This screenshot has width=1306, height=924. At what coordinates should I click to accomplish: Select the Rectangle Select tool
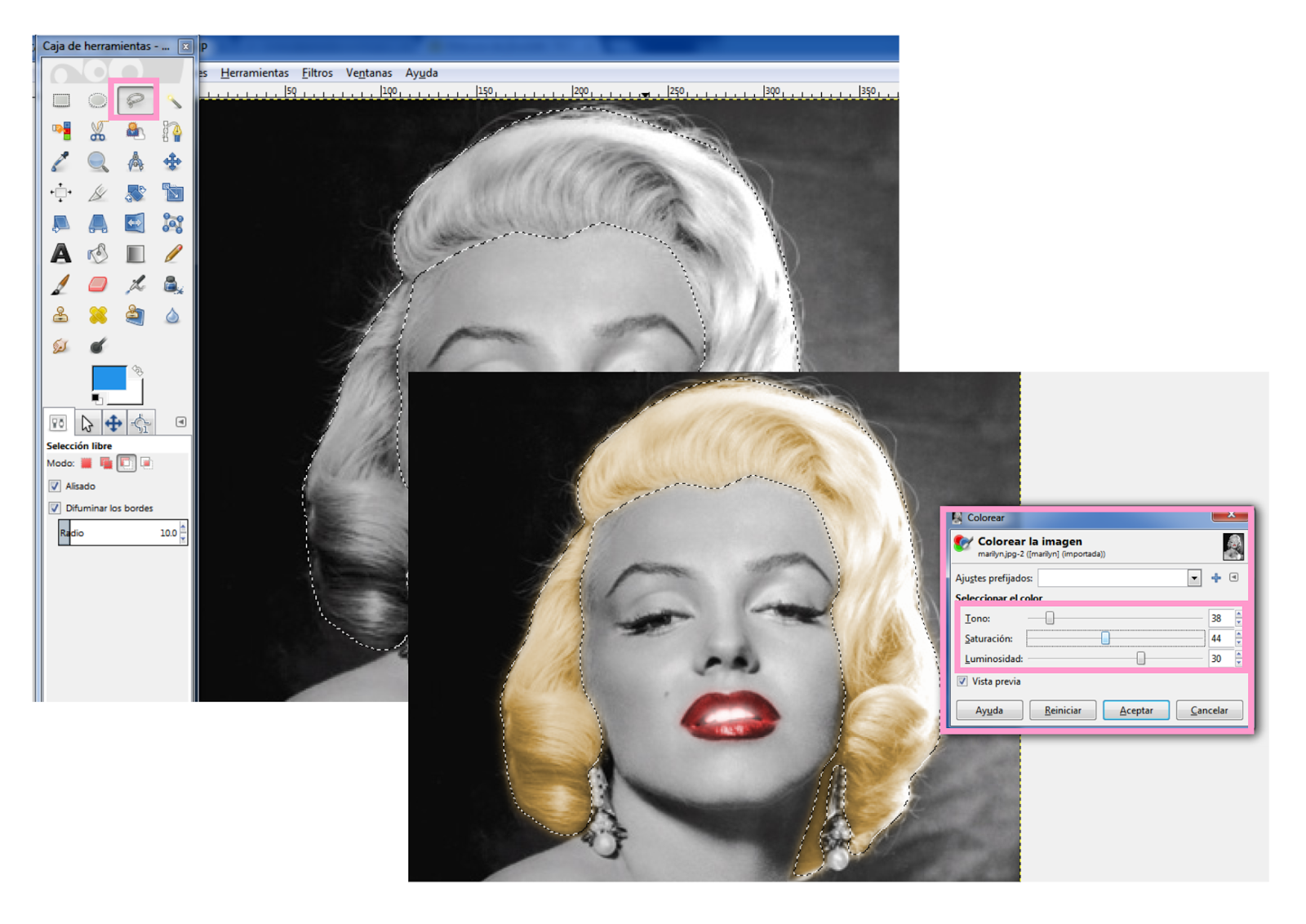click(x=61, y=100)
